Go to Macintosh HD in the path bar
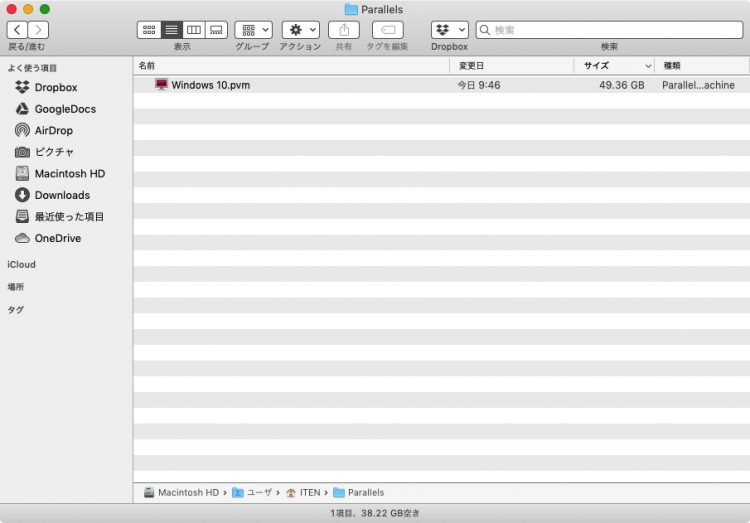 (182, 492)
